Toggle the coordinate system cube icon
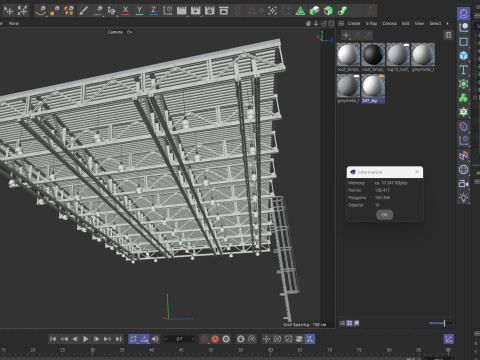 click(167, 11)
